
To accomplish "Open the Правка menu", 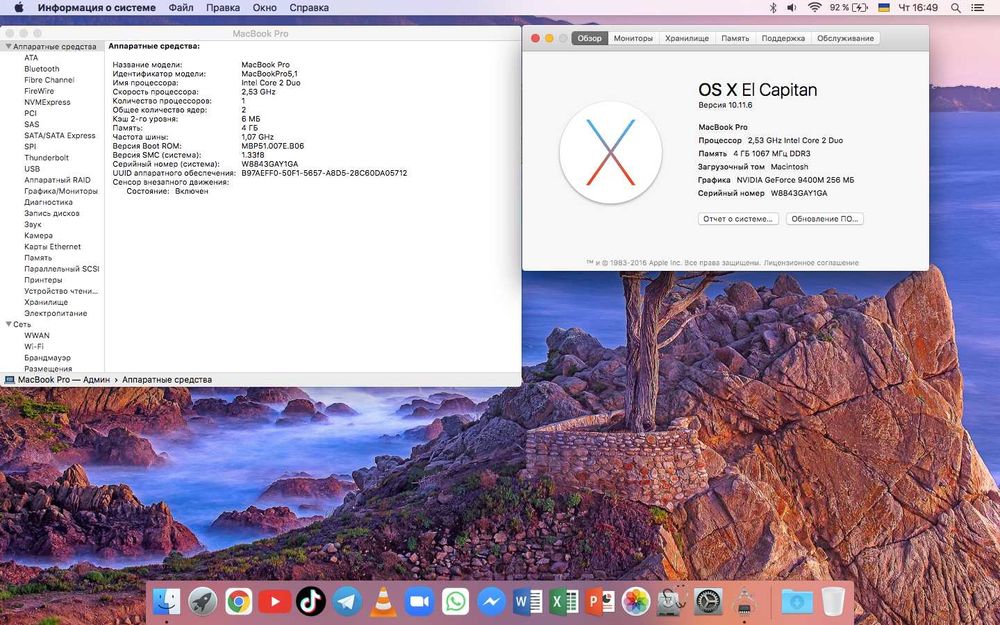I will click(x=223, y=8).
